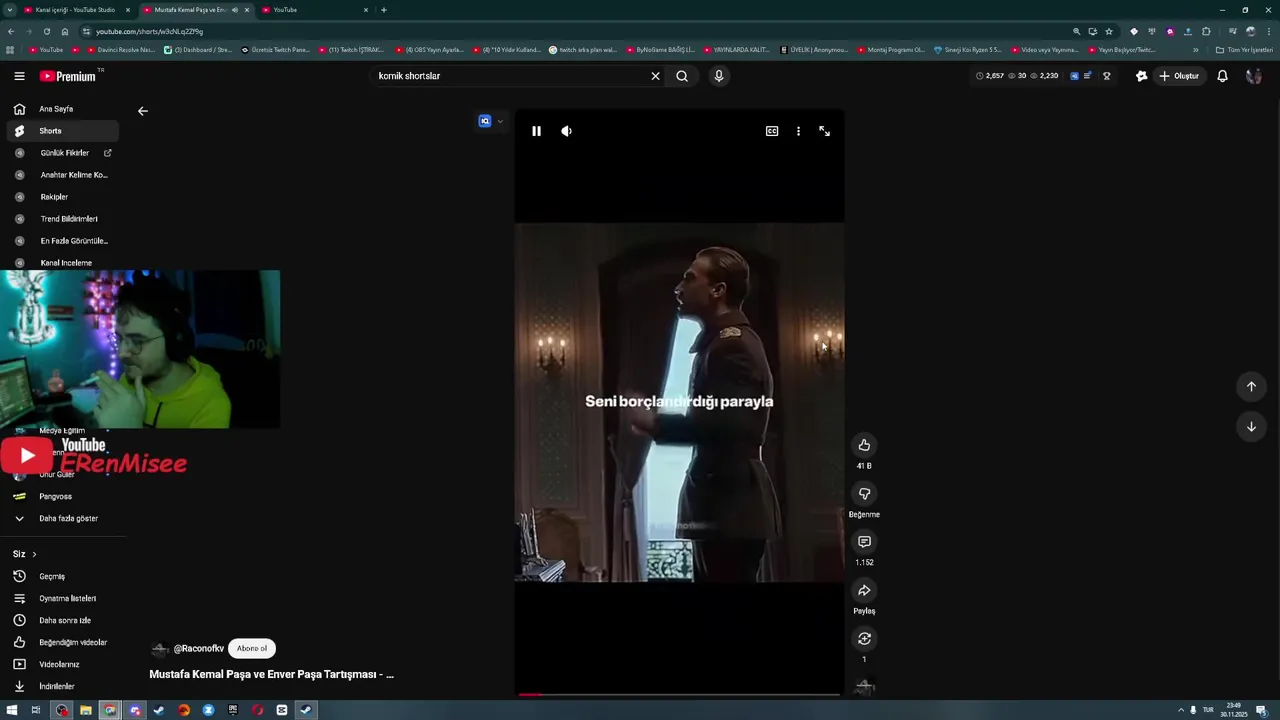Pause the playing Short video

[x=536, y=131]
